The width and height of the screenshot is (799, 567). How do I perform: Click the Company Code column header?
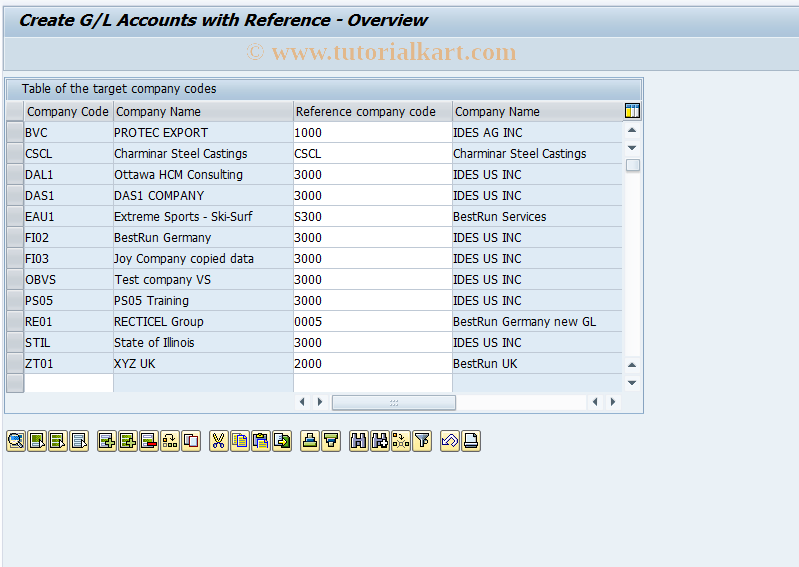(x=68, y=111)
